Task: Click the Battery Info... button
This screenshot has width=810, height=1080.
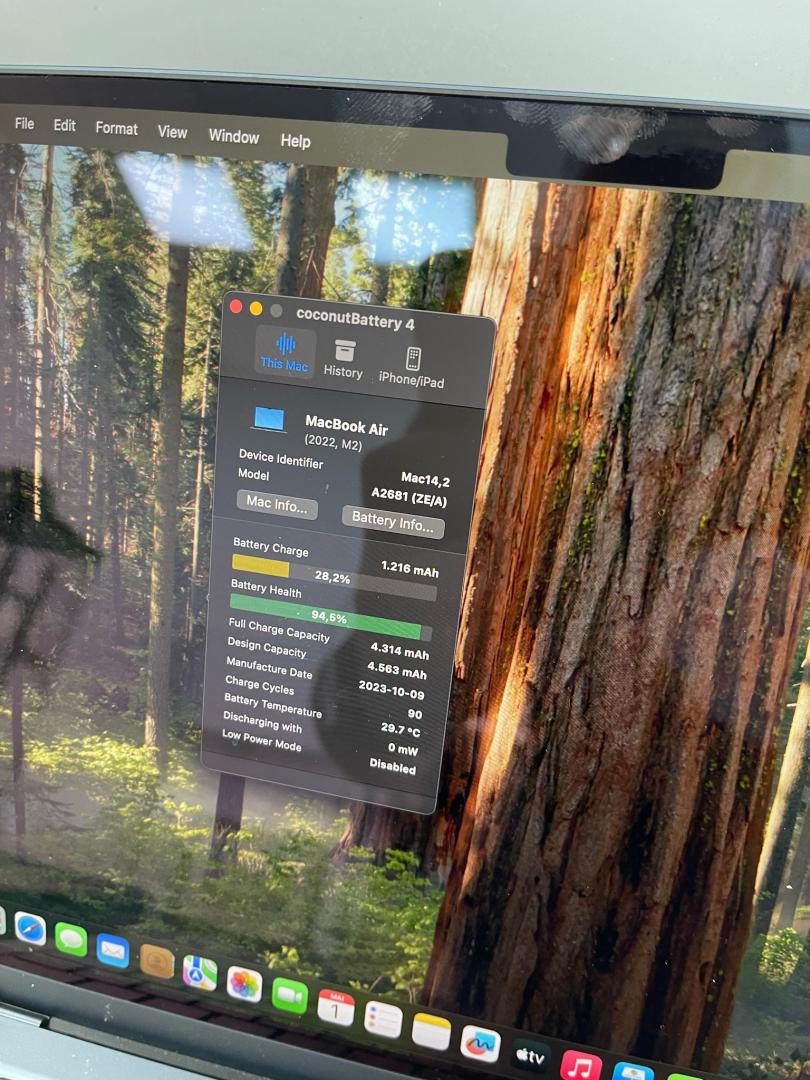Action: click(x=393, y=522)
